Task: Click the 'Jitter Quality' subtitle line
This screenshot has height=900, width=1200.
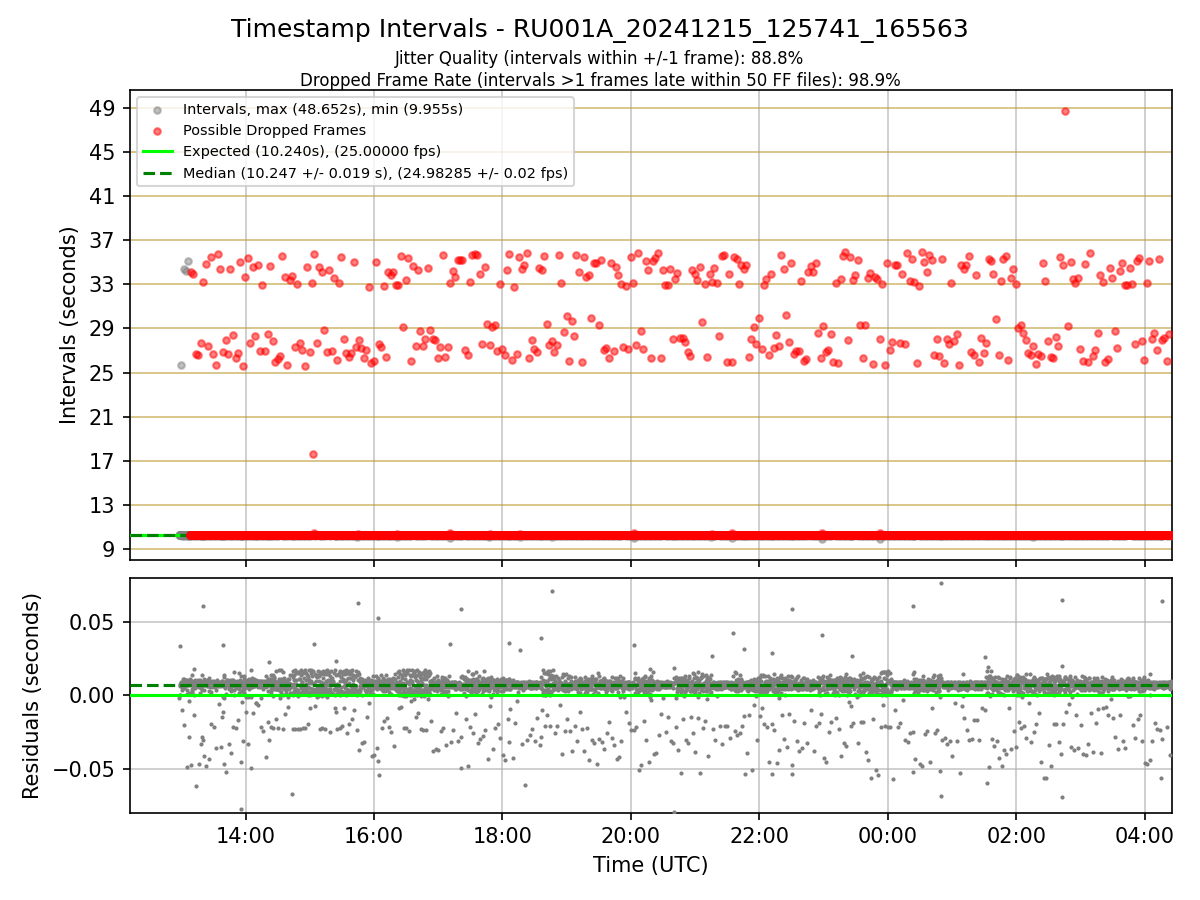Action: [x=600, y=58]
